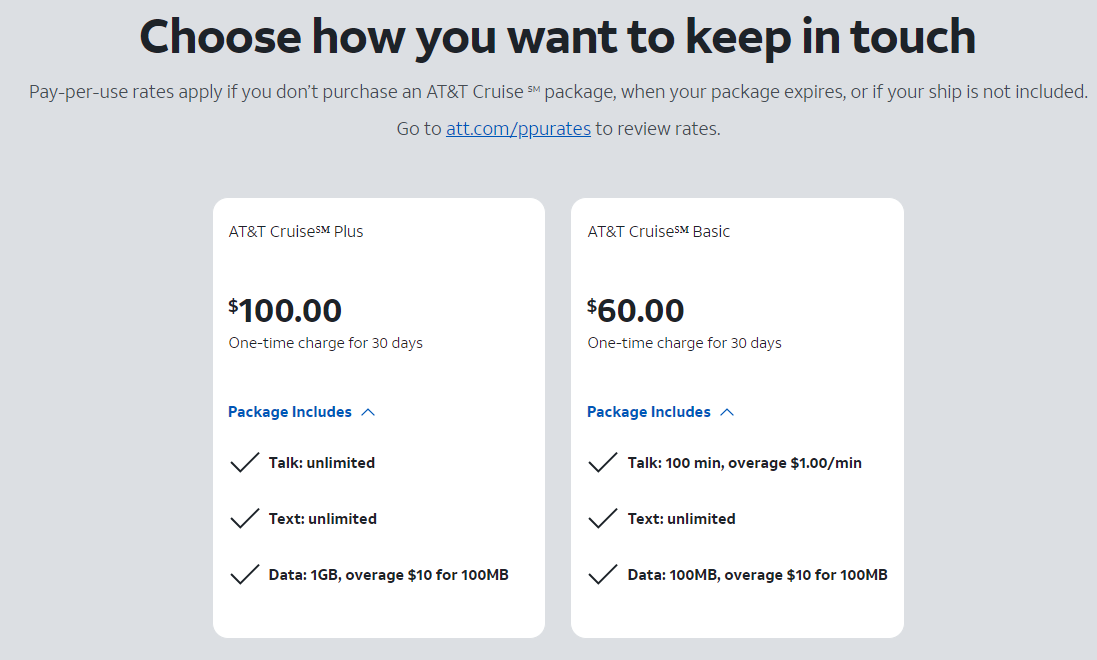Image resolution: width=1097 pixels, height=660 pixels.
Task: Click checkmark beside Text: unlimited in Basic card
Action: pyautogui.click(x=603, y=519)
